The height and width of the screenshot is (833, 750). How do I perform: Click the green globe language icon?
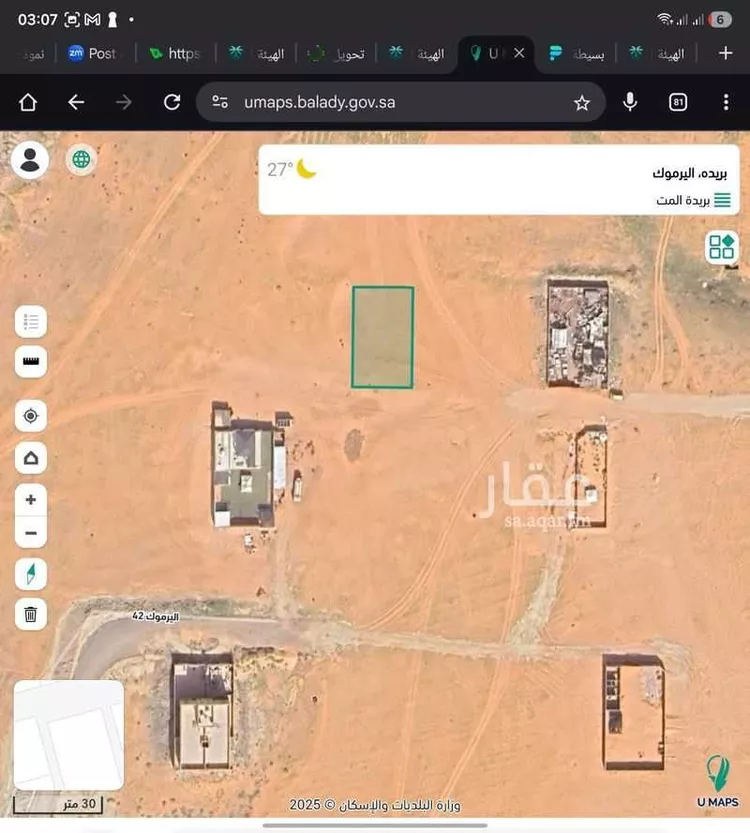click(81, 159)
